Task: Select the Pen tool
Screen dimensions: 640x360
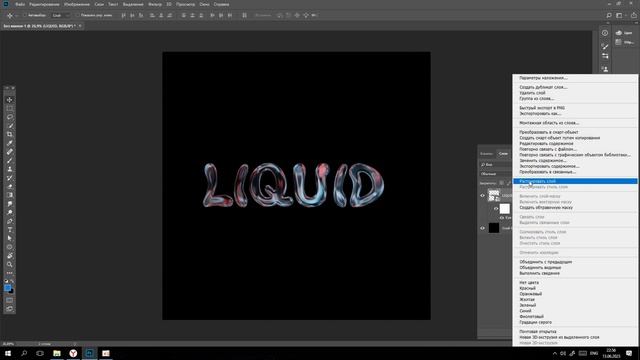Action: 9,221
